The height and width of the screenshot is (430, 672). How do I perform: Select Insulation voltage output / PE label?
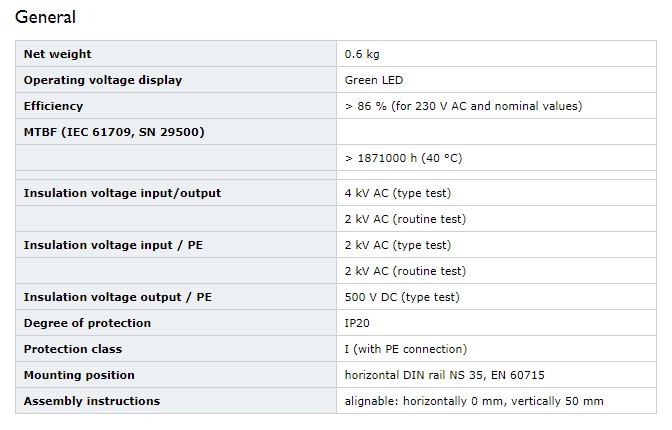pyautogui.click(x=117, y=297)
